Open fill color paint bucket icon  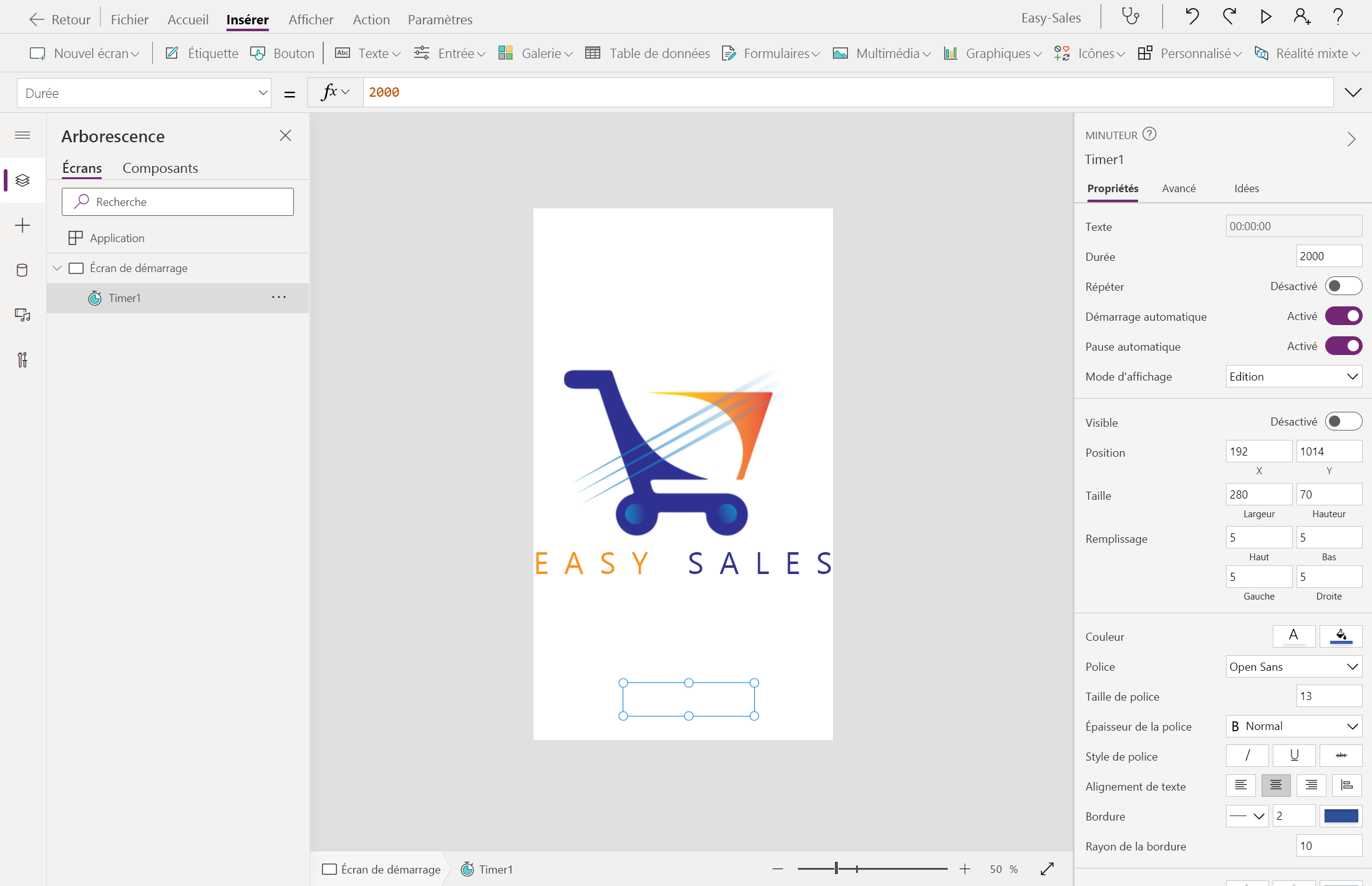pos(1341,636)
